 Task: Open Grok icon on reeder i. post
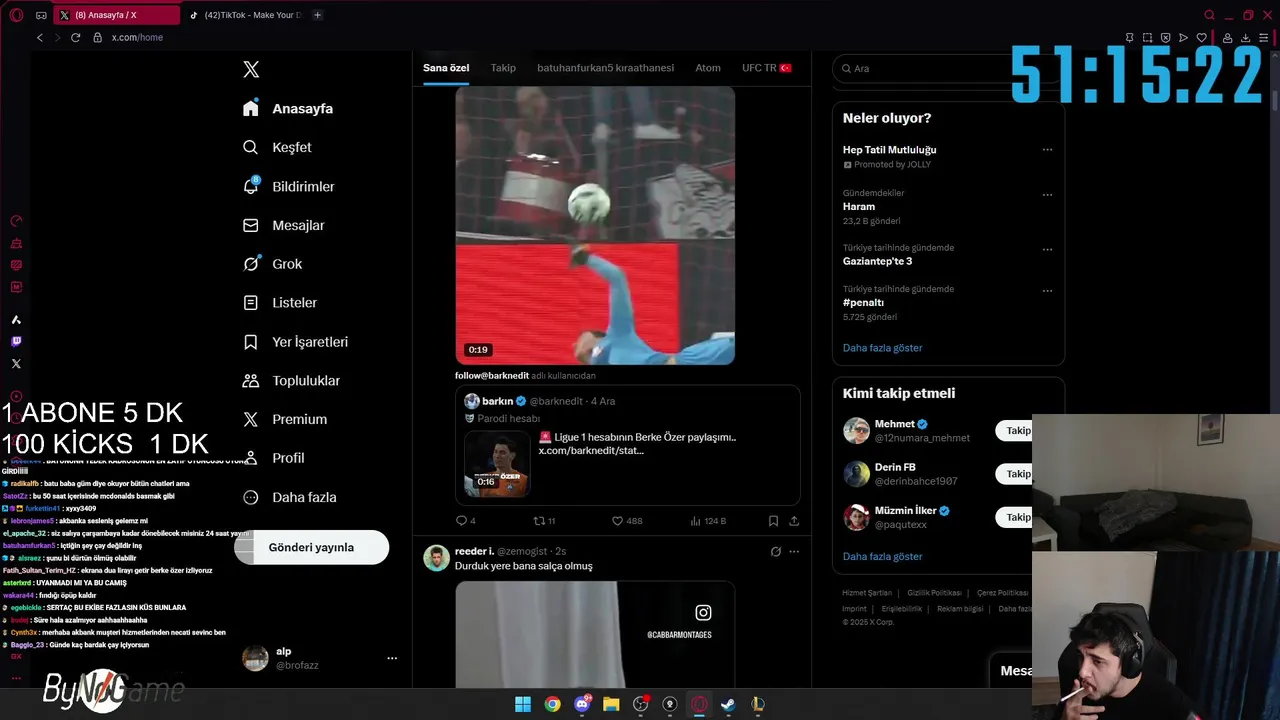[x=775, y=551]
